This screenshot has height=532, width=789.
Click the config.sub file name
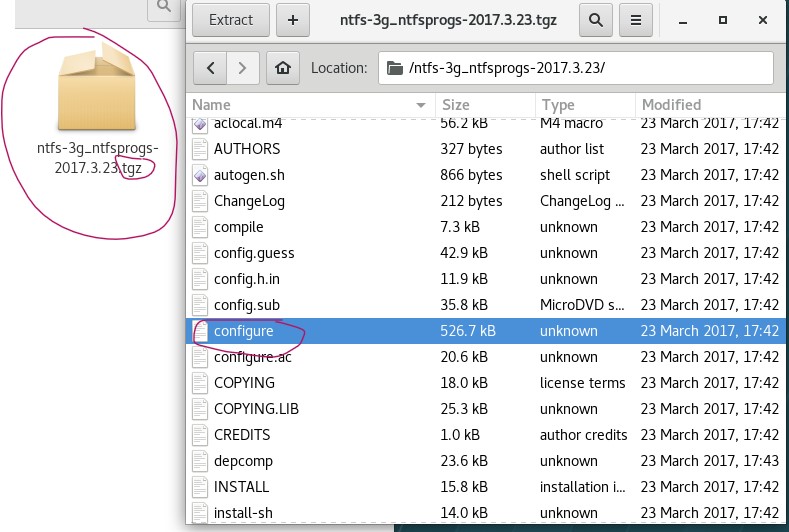(x=247, y=305)
